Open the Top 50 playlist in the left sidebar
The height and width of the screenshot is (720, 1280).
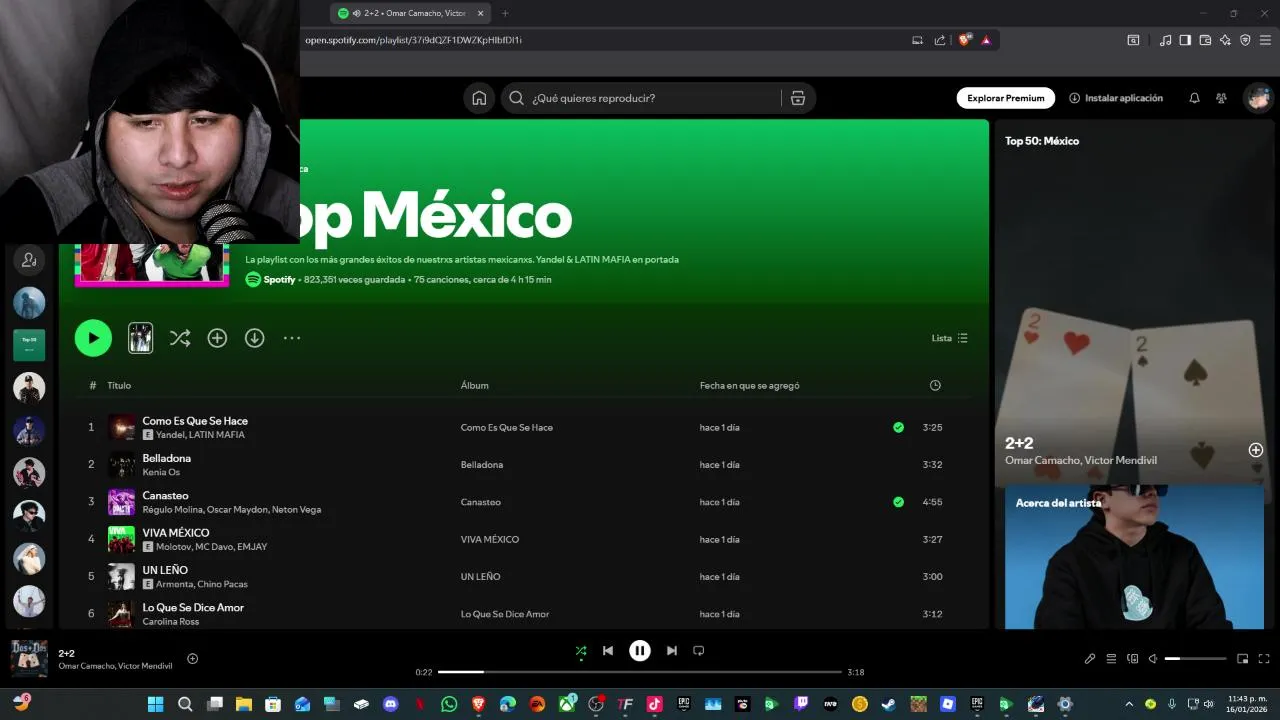29,345
